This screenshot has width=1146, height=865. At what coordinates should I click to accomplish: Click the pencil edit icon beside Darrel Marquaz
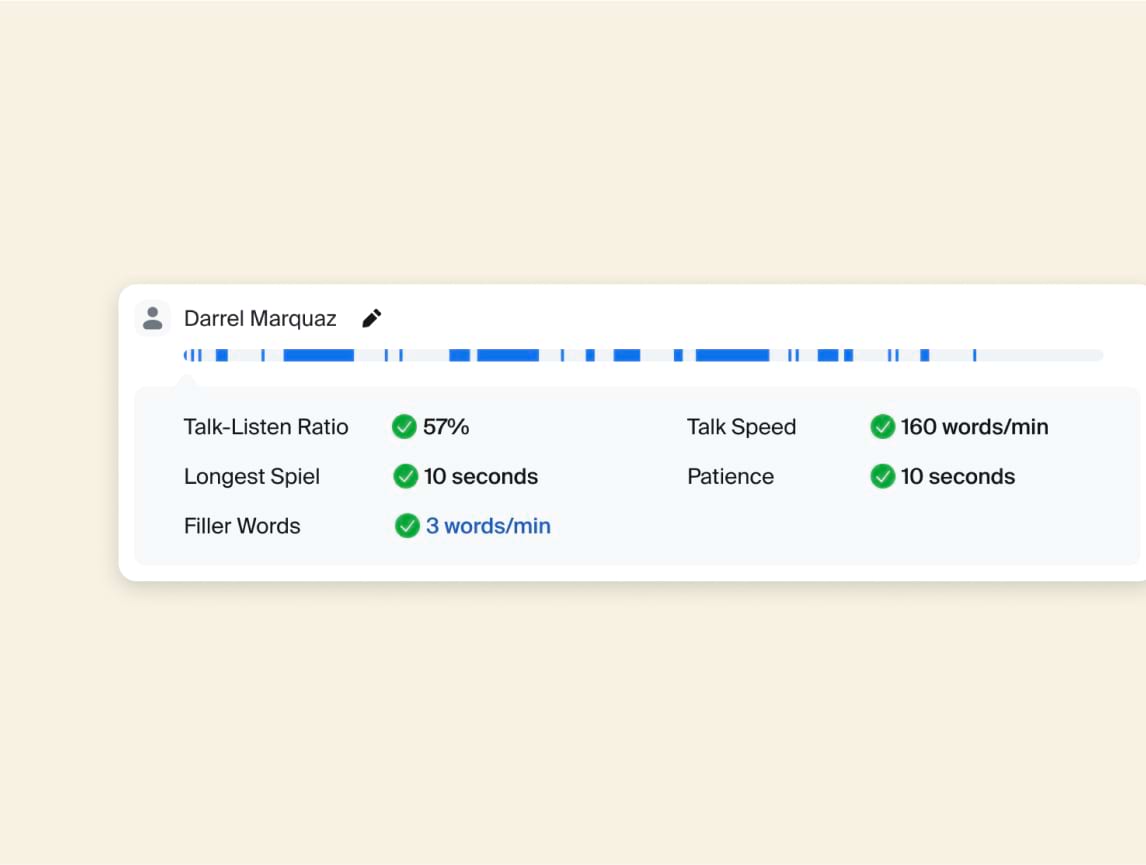coord(372,319)
